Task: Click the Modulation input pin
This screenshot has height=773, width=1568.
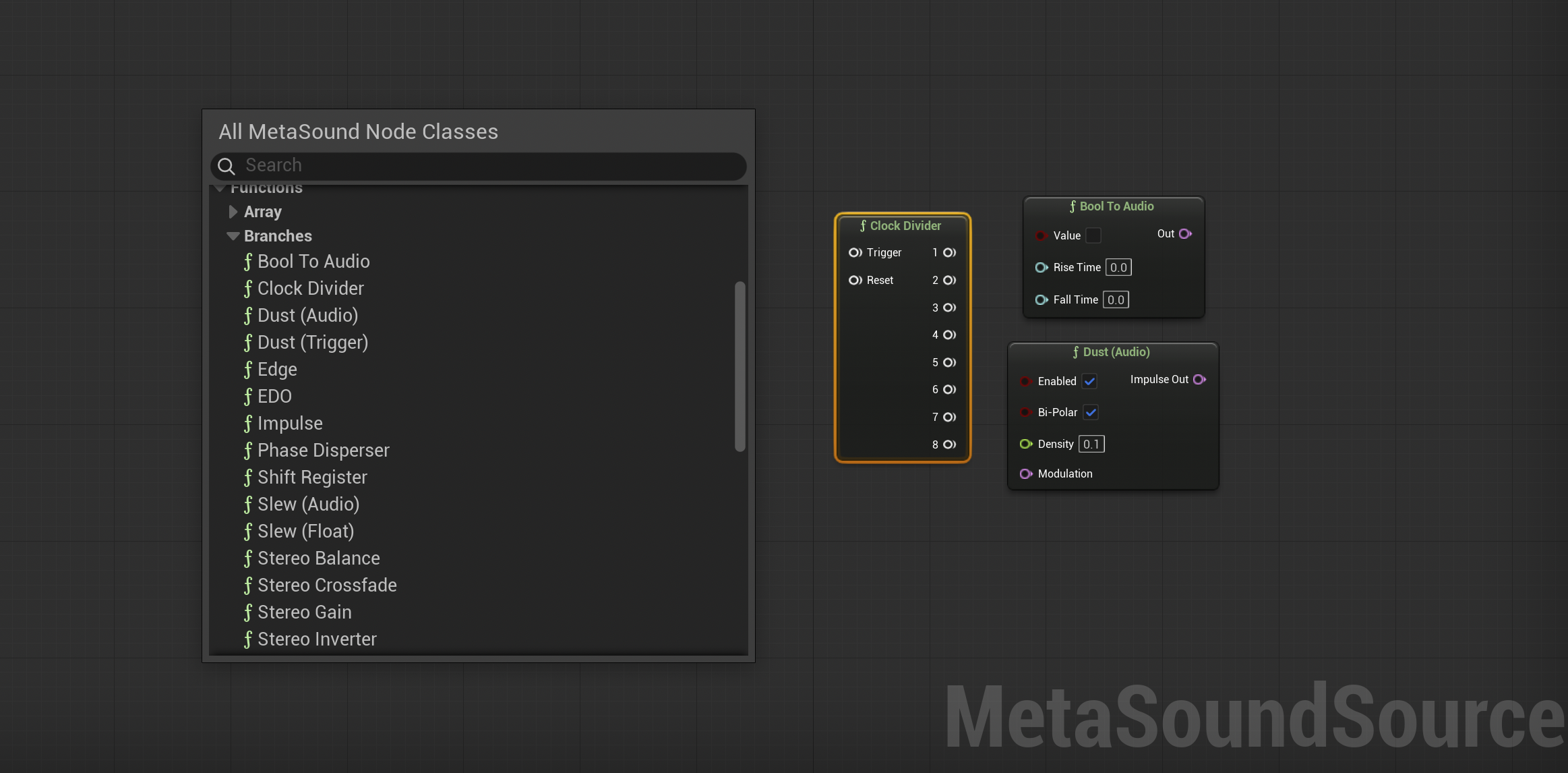Action: pos(1026,474)
